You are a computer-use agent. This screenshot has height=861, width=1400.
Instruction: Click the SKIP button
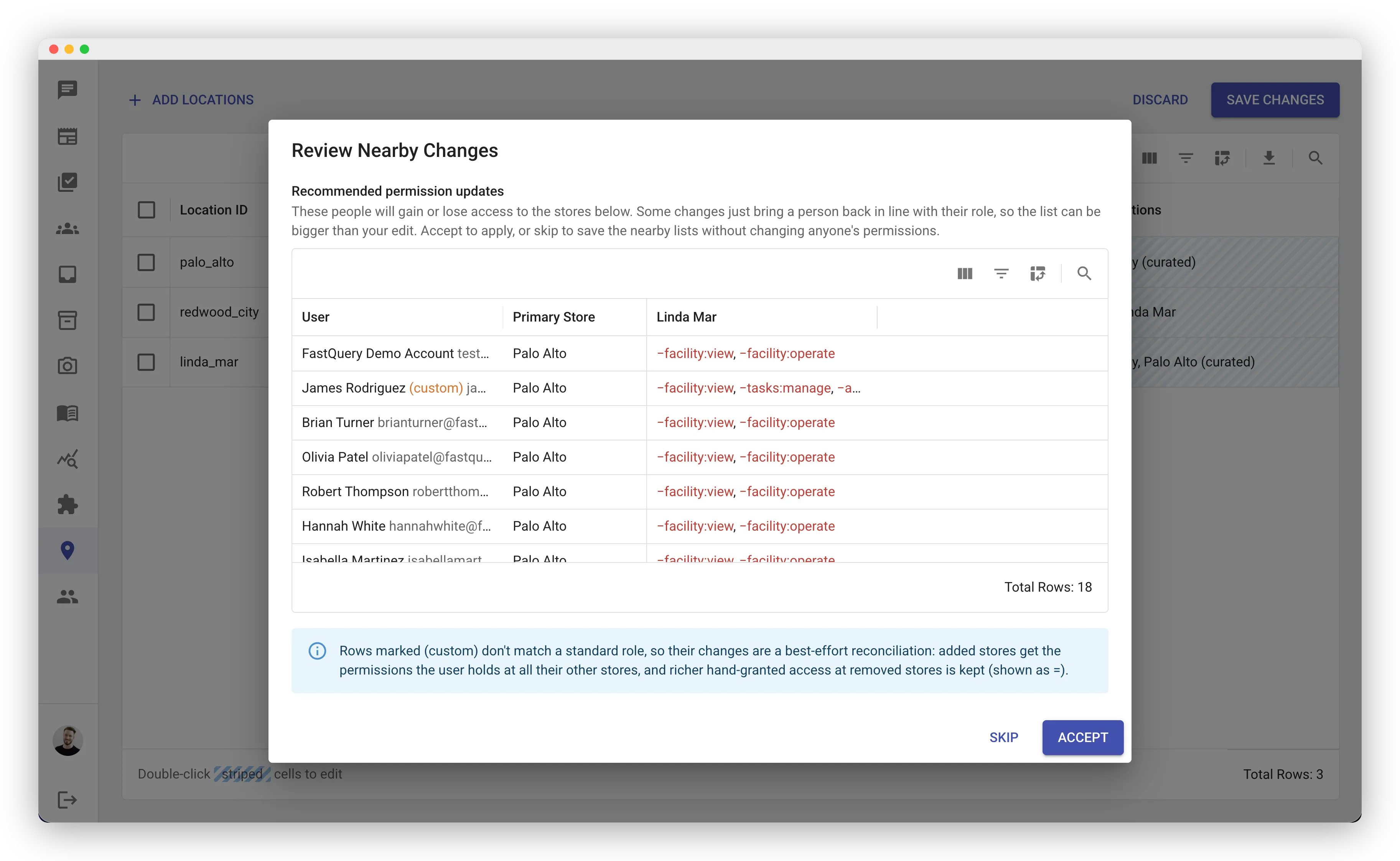[x=1003, y=737]
